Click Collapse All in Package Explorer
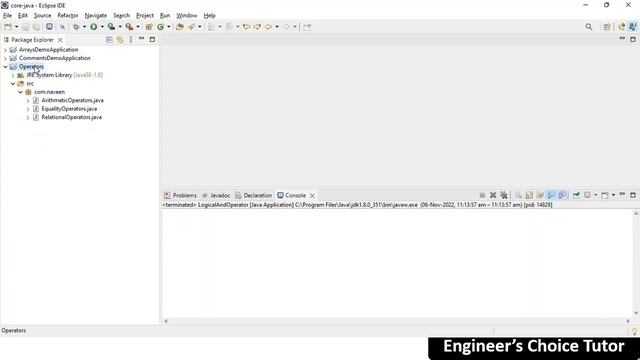Viewport: 640px width, 360px height. click(109, 40)
